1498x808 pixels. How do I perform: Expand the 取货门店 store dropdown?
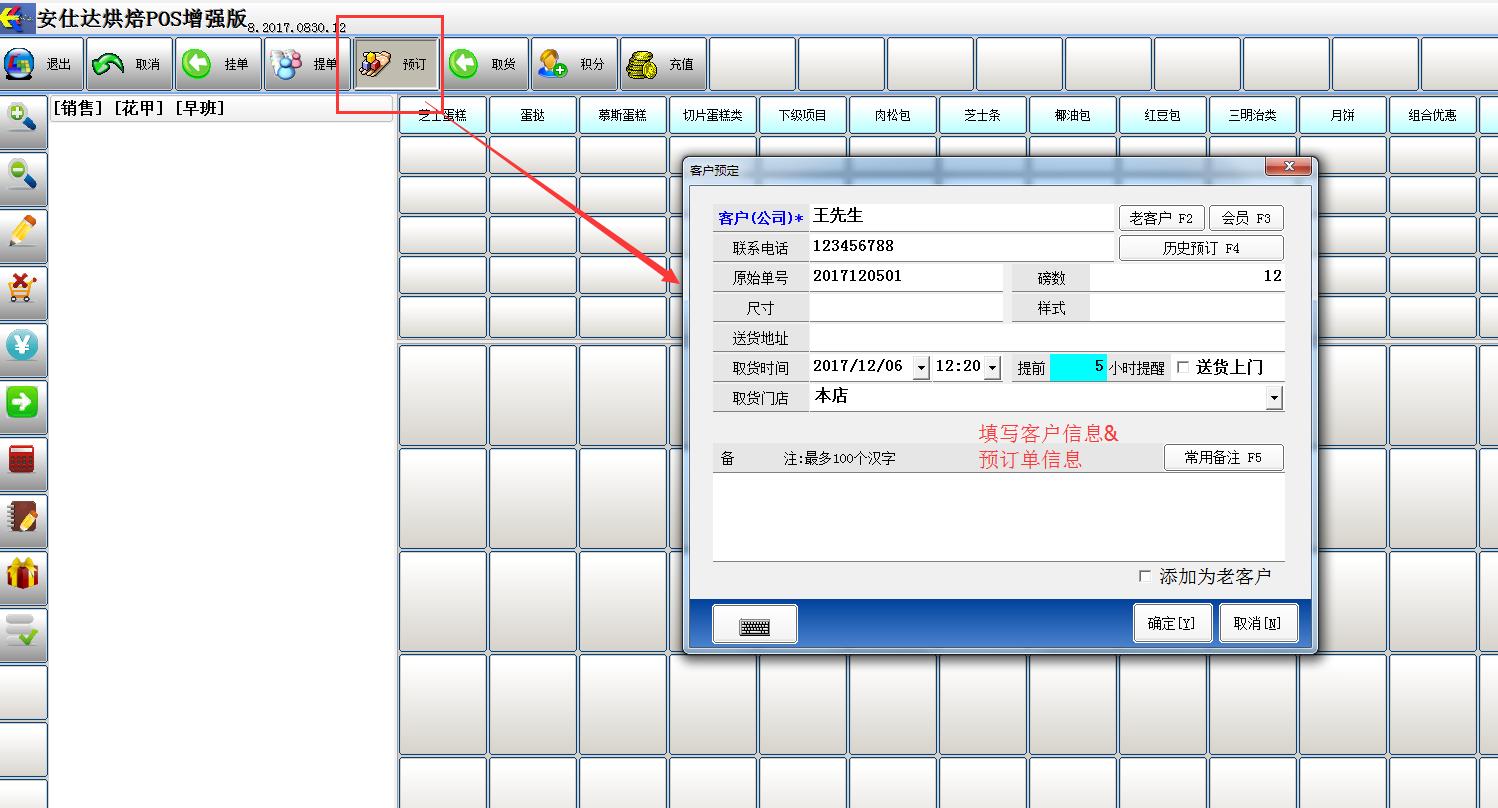(x=1274, y=398)
